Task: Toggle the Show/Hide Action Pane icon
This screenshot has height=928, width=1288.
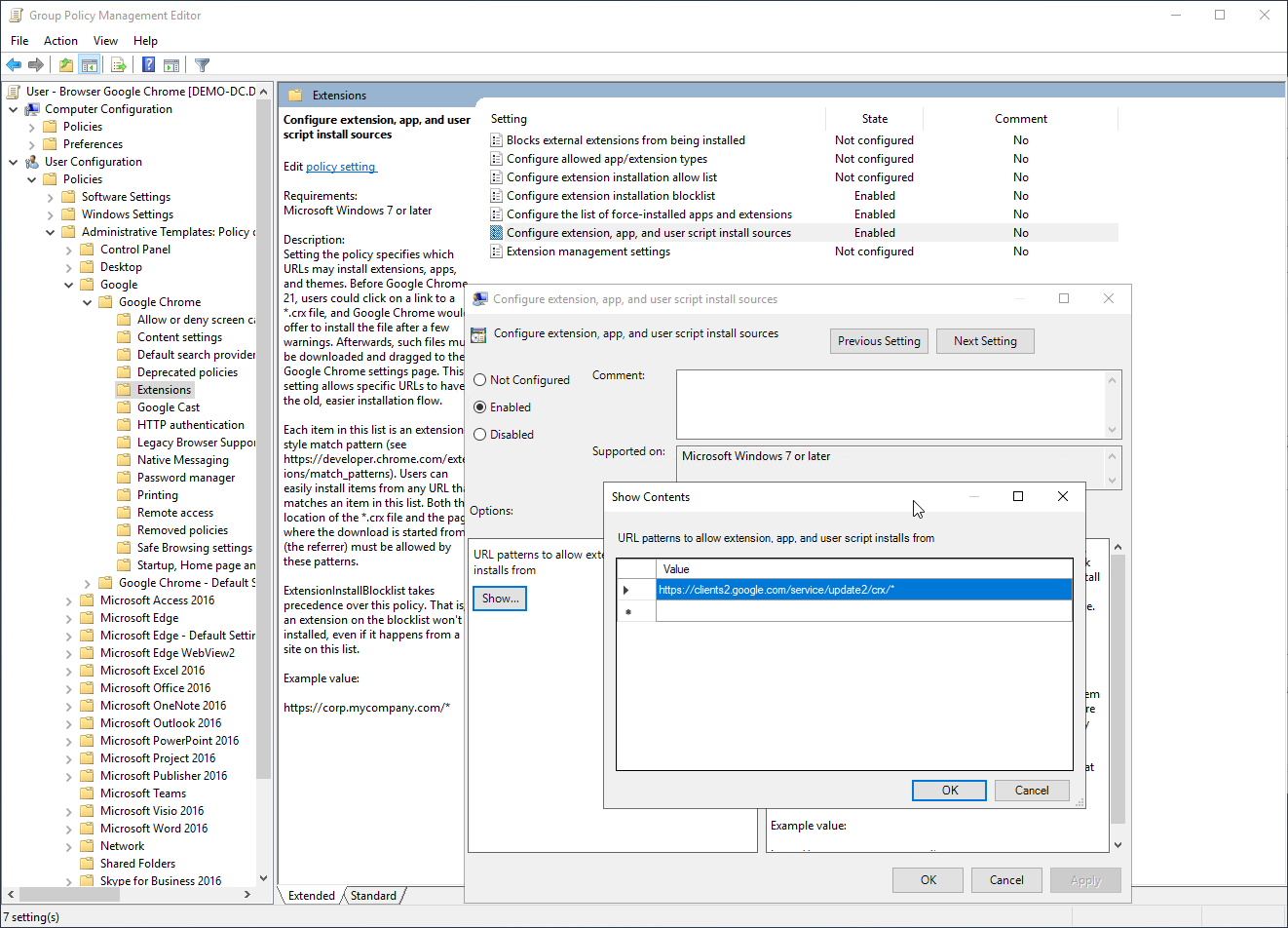Action: pos(171,65)
